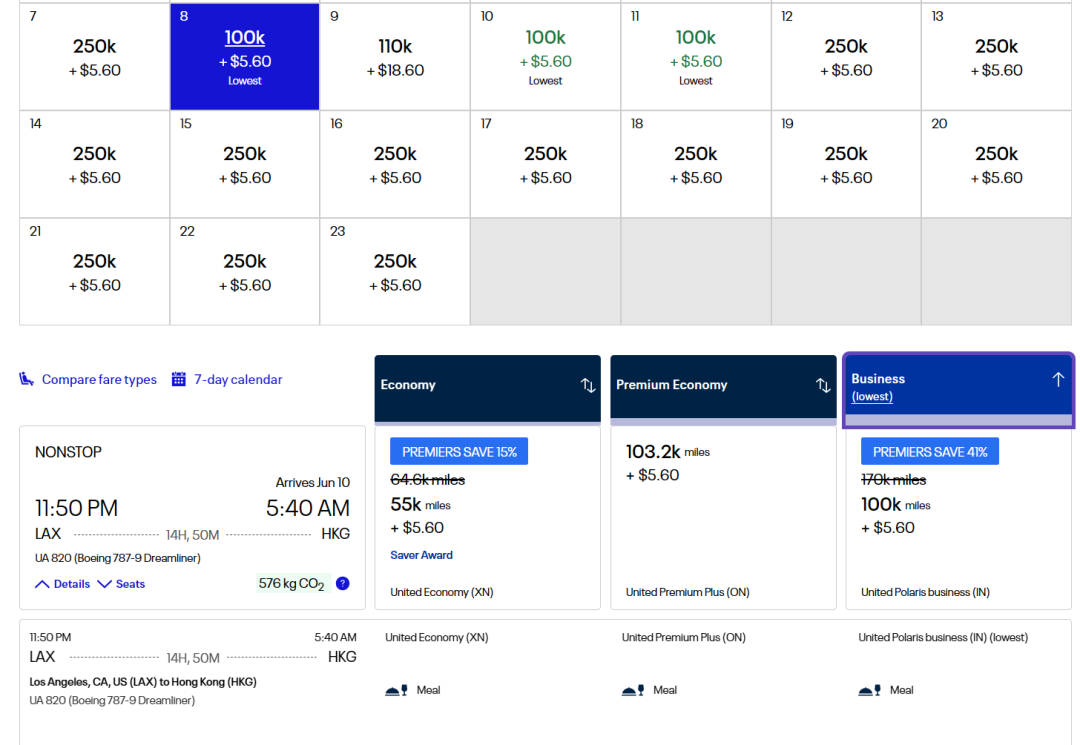Click the Economy meal icon in details
Viewport: 1080px width, 745px height.
[x=396, y=690]
